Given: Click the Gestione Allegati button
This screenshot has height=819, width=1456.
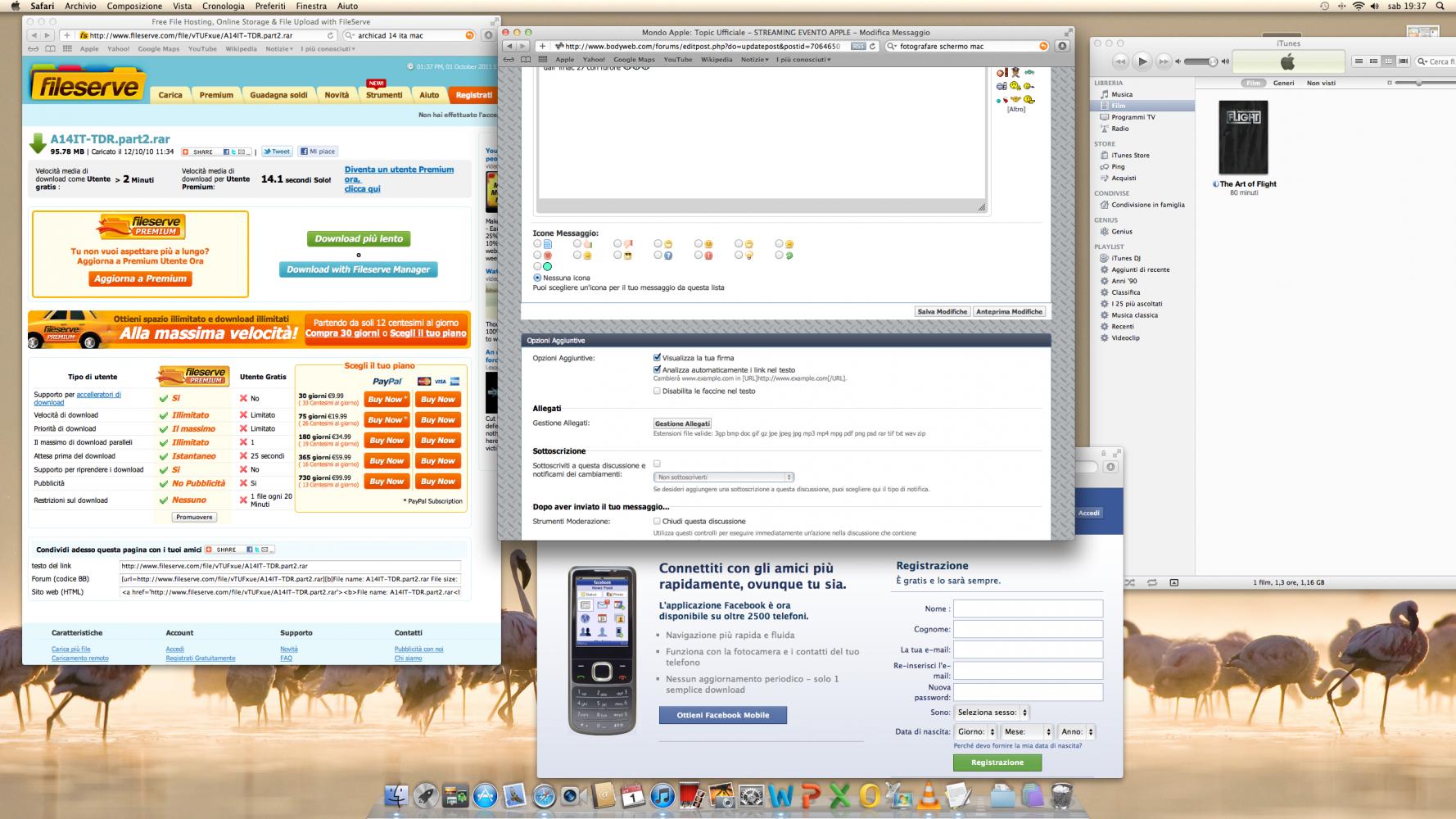Looking at the screenshot, I should [682, 423].
